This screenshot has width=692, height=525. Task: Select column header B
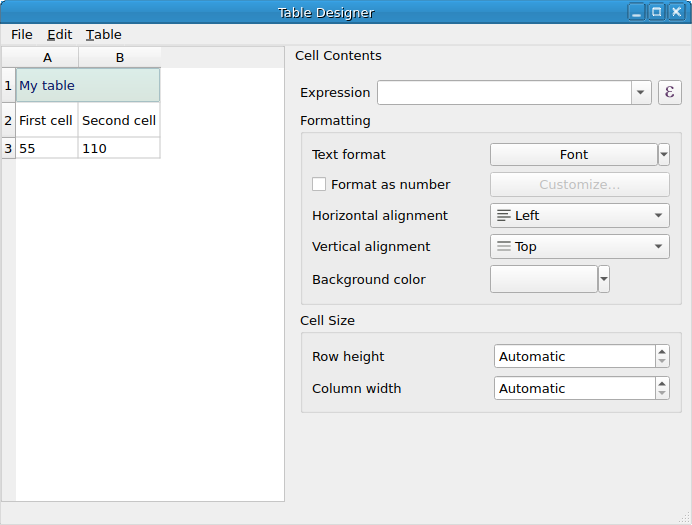[120, 58]
